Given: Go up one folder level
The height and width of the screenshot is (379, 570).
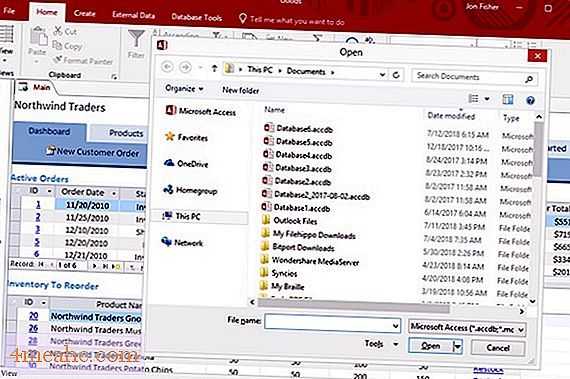Looking at the screenshot, I should coord(214,68).
